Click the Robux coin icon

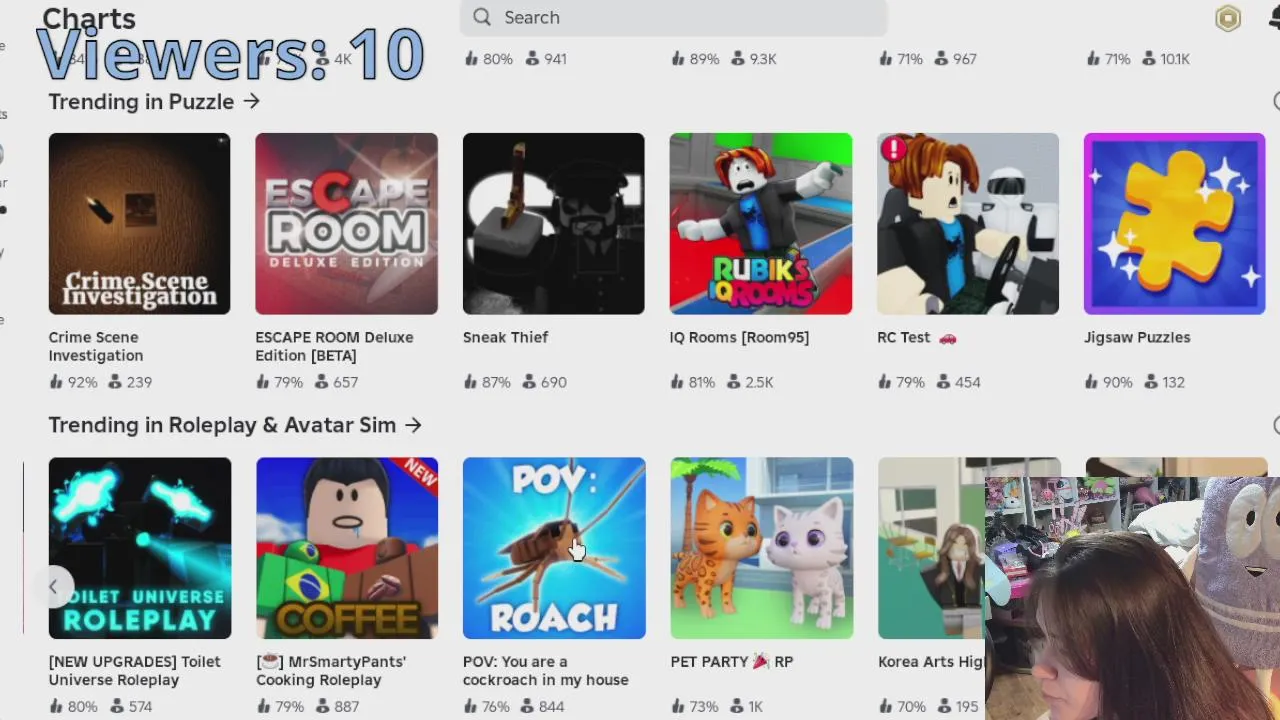pos(1228,18)
